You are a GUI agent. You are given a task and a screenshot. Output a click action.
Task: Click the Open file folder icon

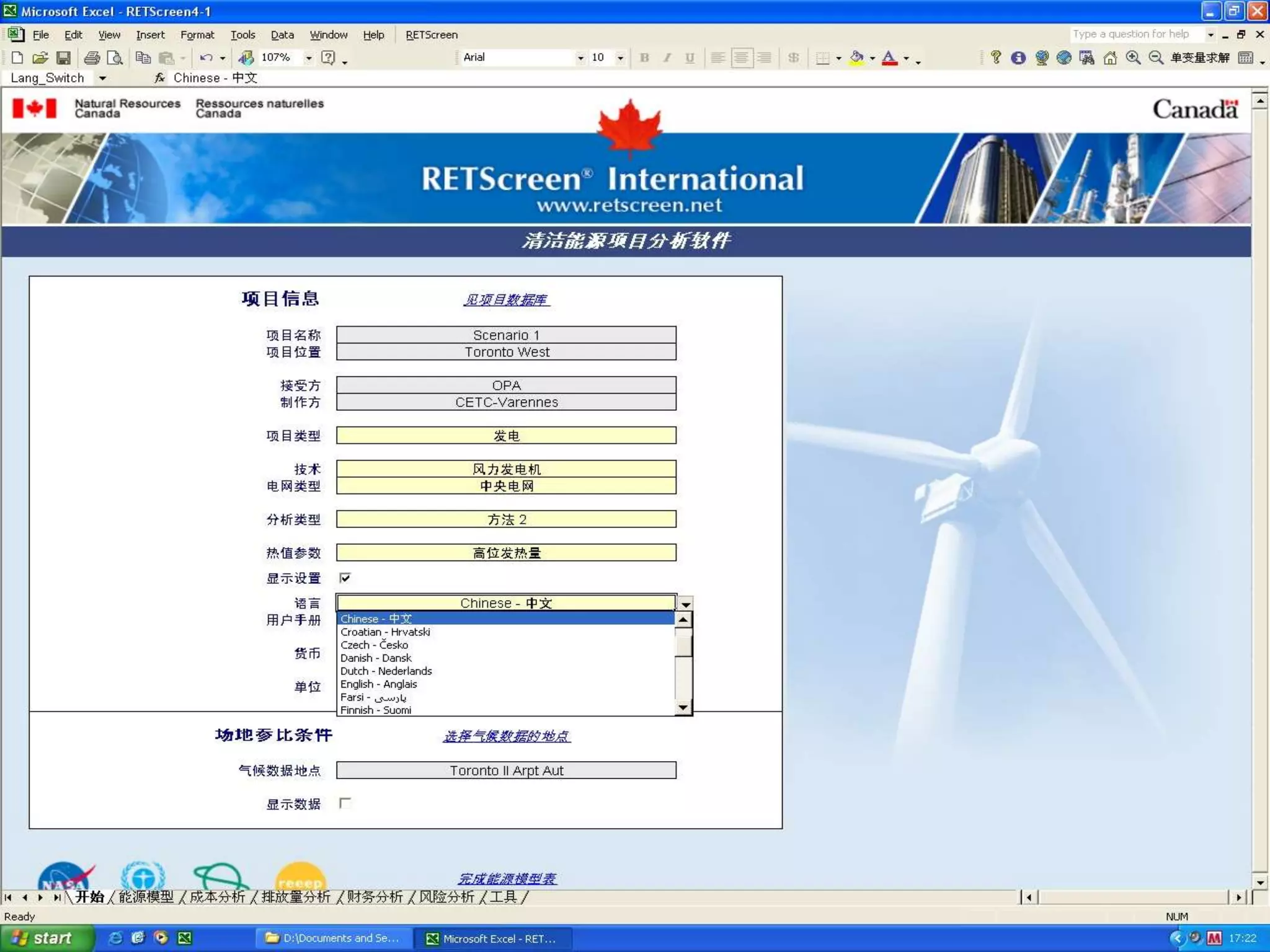(40, 58)
